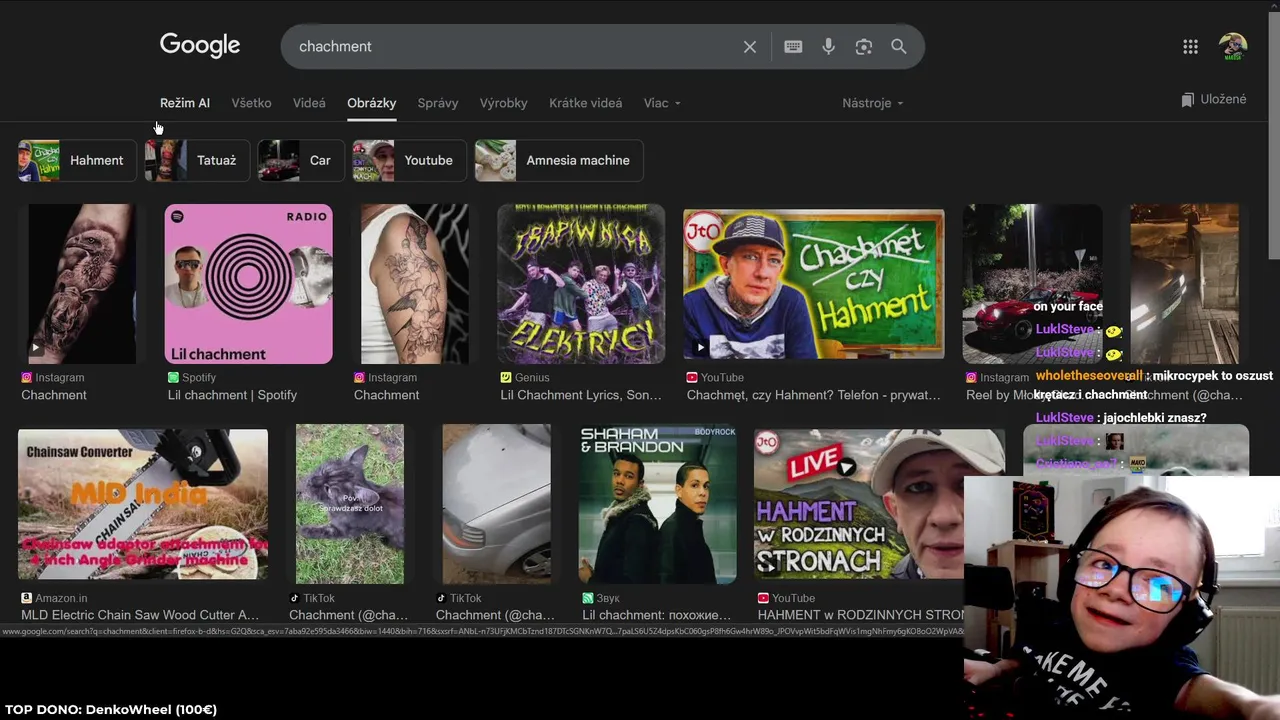Select the Car filter chip
This screenshot has width=1280, height=720.
click(x=300, y=160)
